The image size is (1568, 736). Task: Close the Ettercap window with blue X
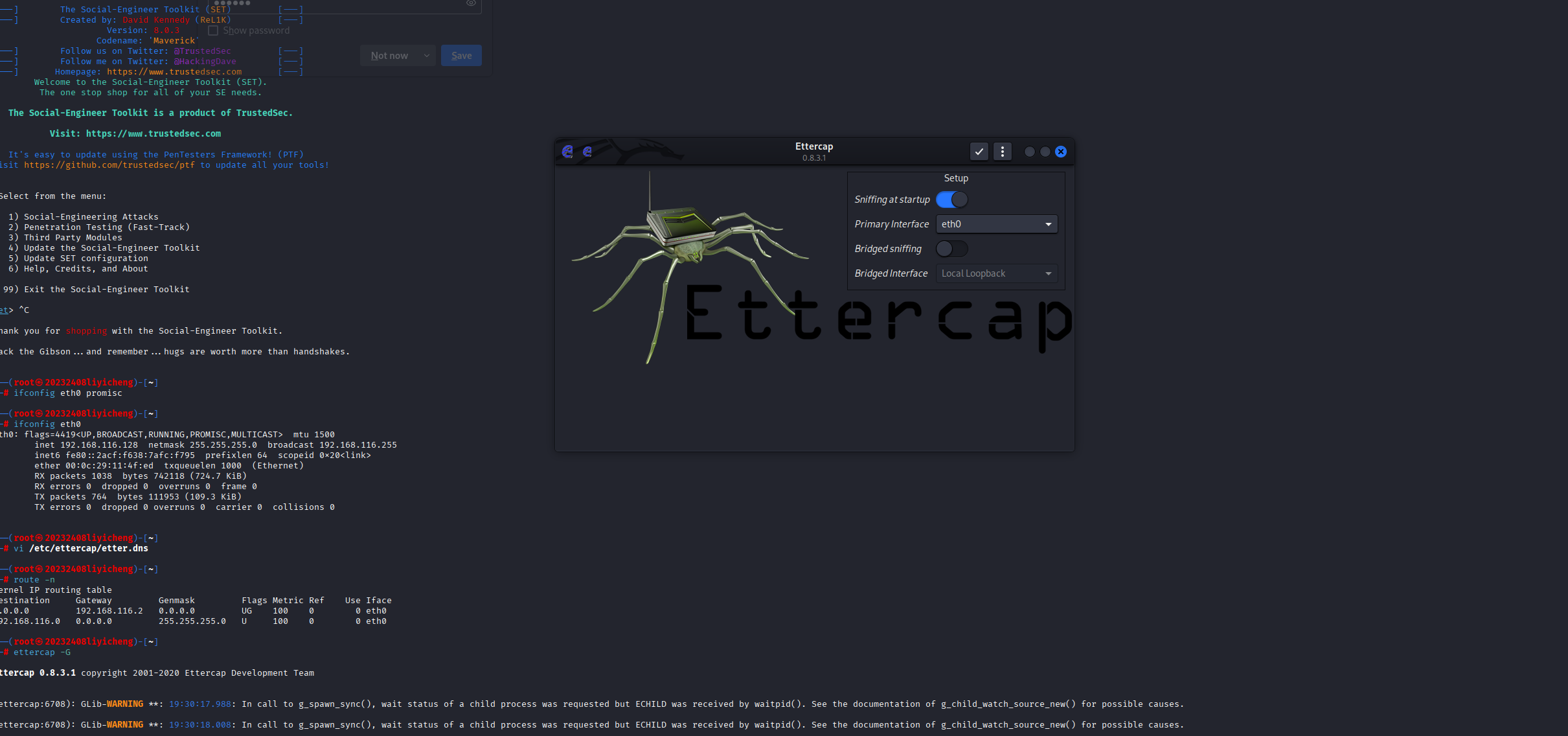click(1060, 152)
